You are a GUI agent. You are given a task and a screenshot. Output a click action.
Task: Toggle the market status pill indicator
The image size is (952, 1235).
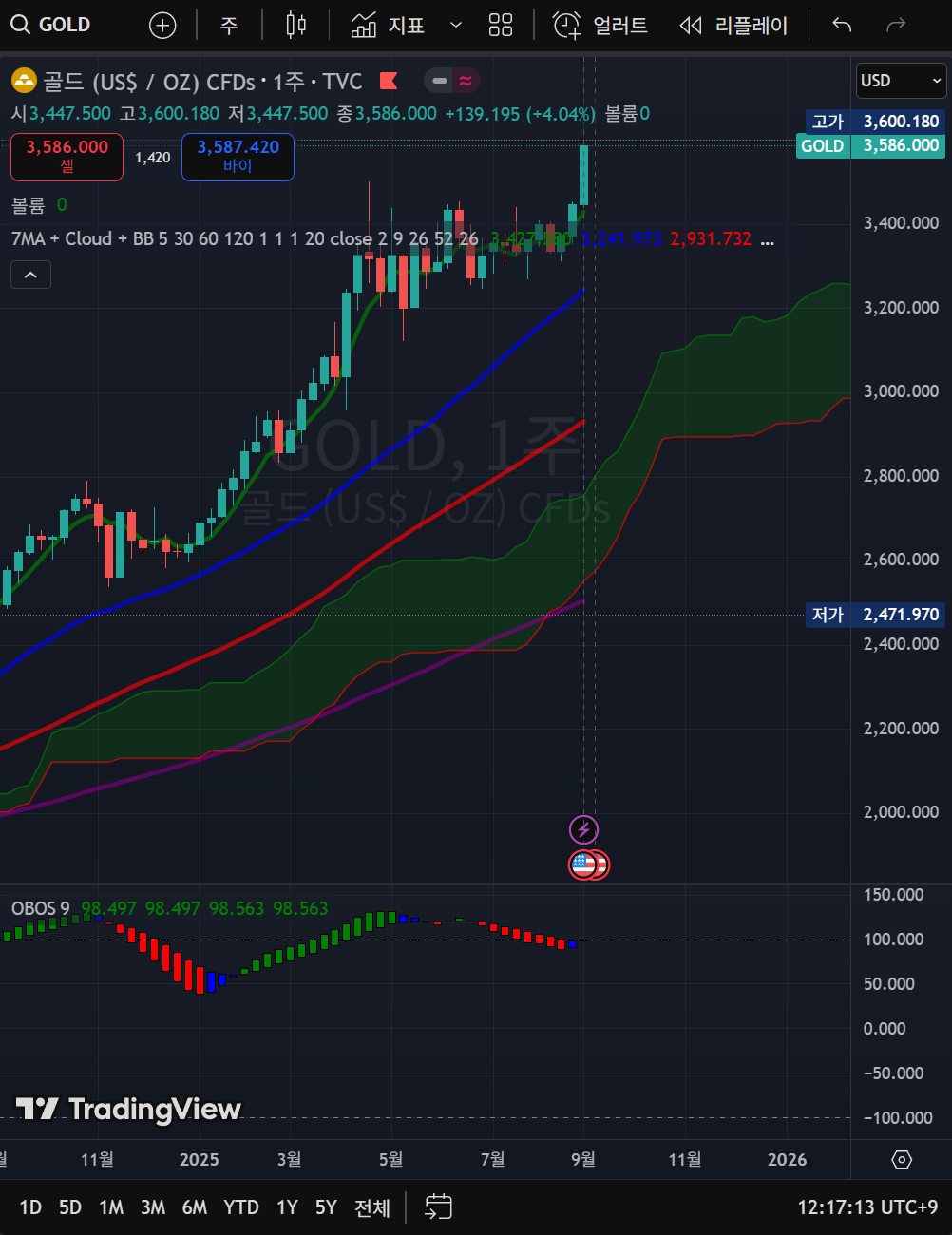pyautogui.click(x=451, y=82)
